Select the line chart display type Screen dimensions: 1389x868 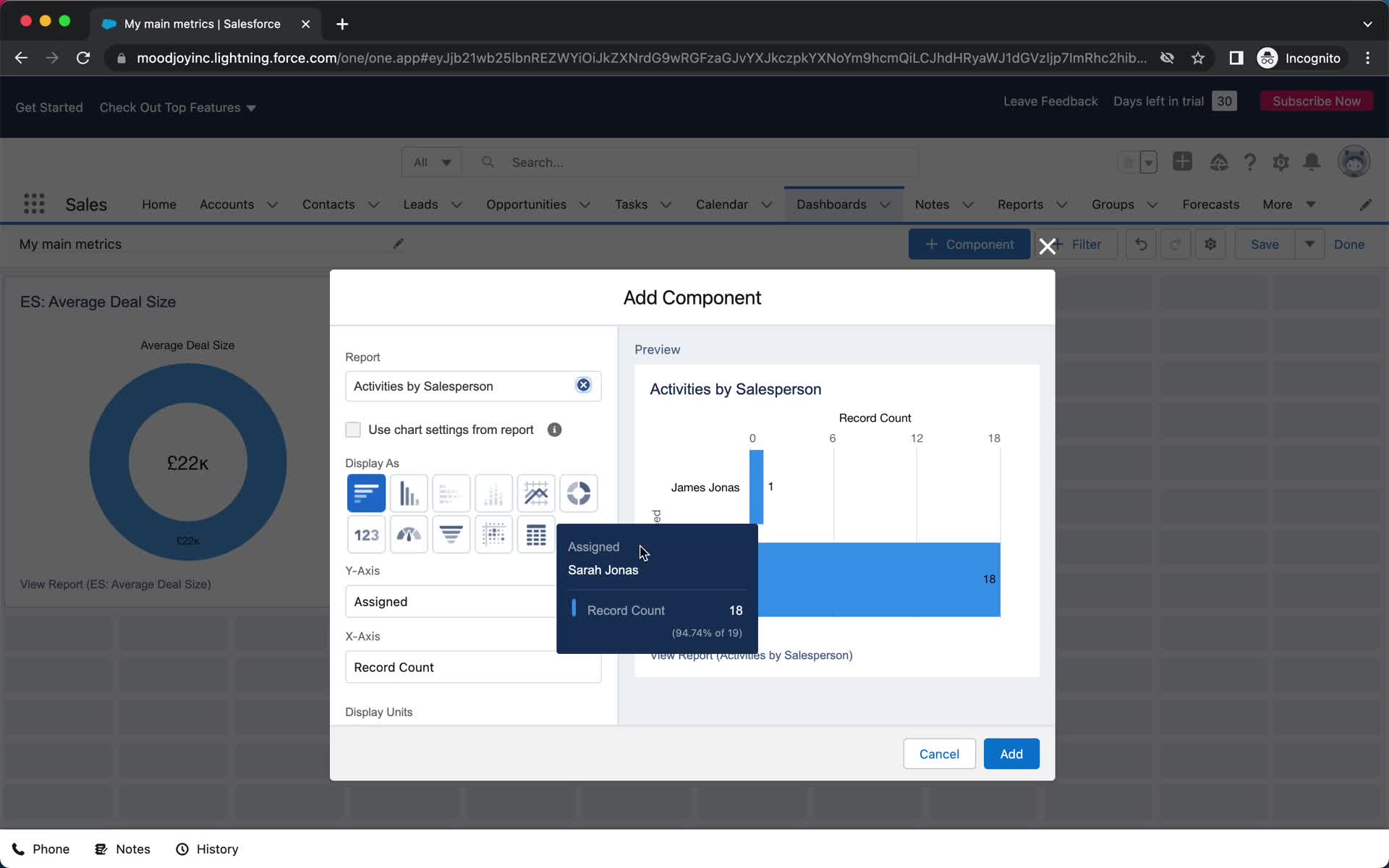536,492
